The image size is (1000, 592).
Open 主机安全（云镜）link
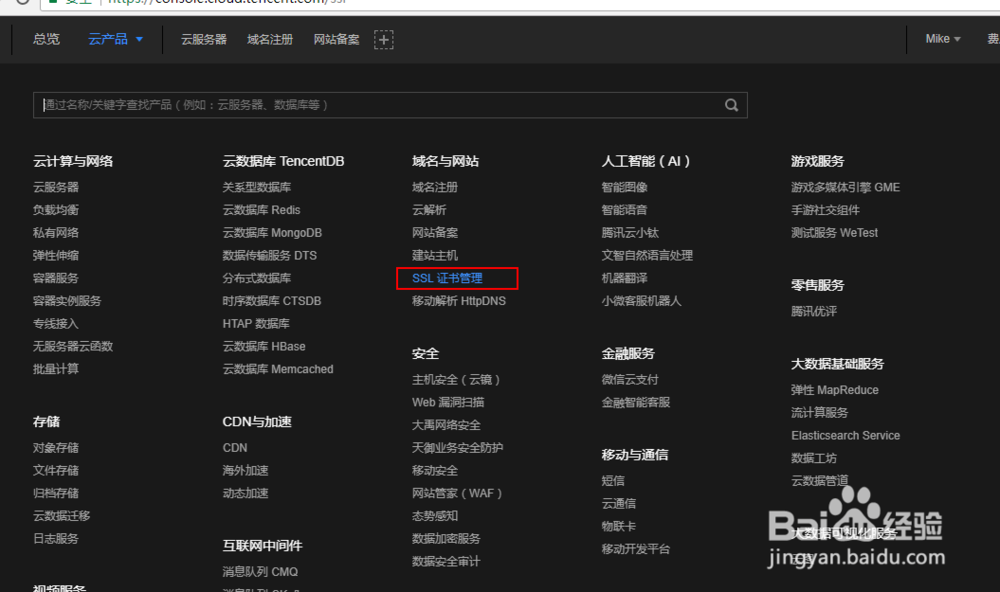click(456, 380)
